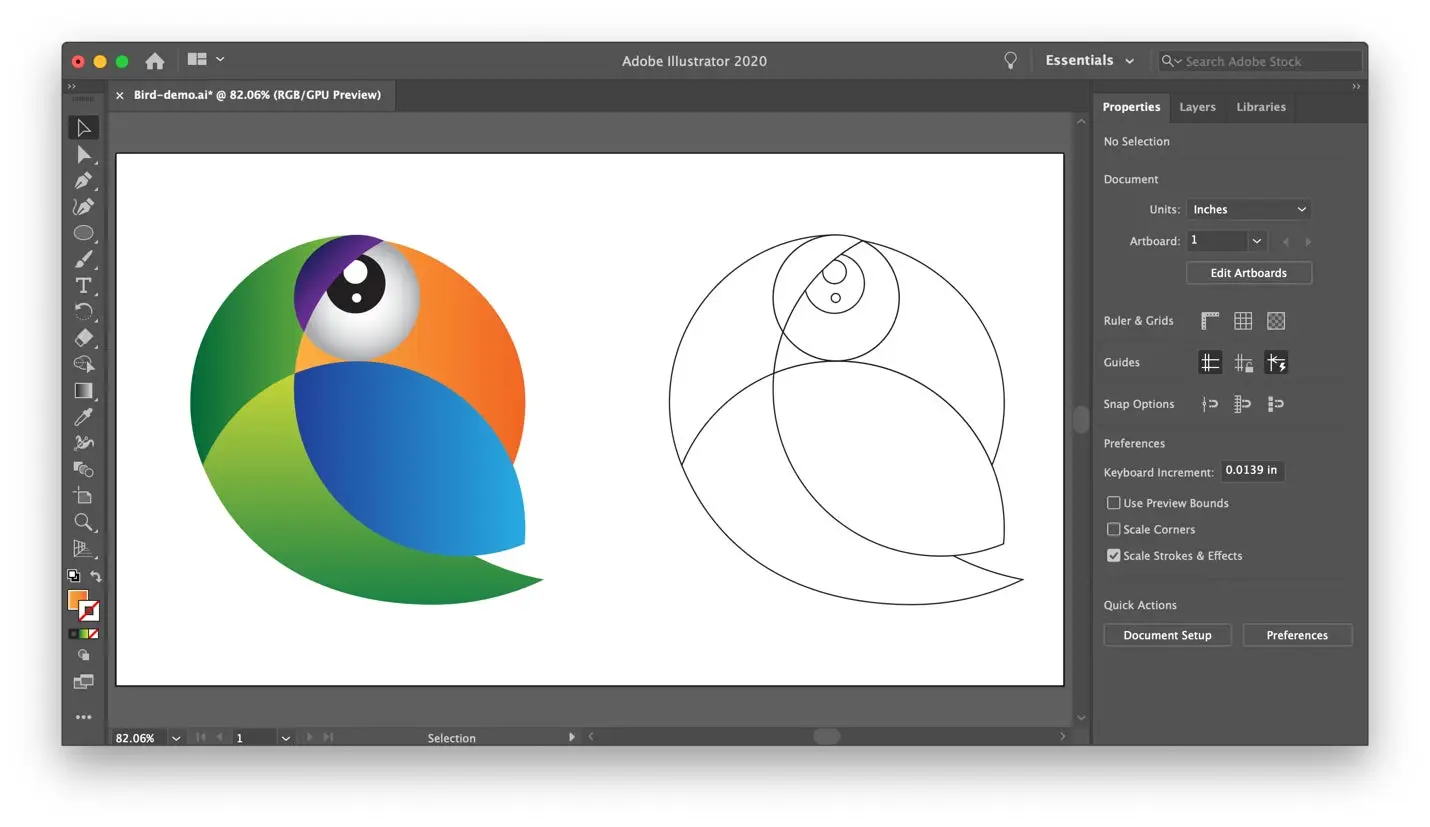Enable the Use Preview Bounds checkbox
Image resolution: width=1430 pixels, height=827 pixels.
point(1113,502)
